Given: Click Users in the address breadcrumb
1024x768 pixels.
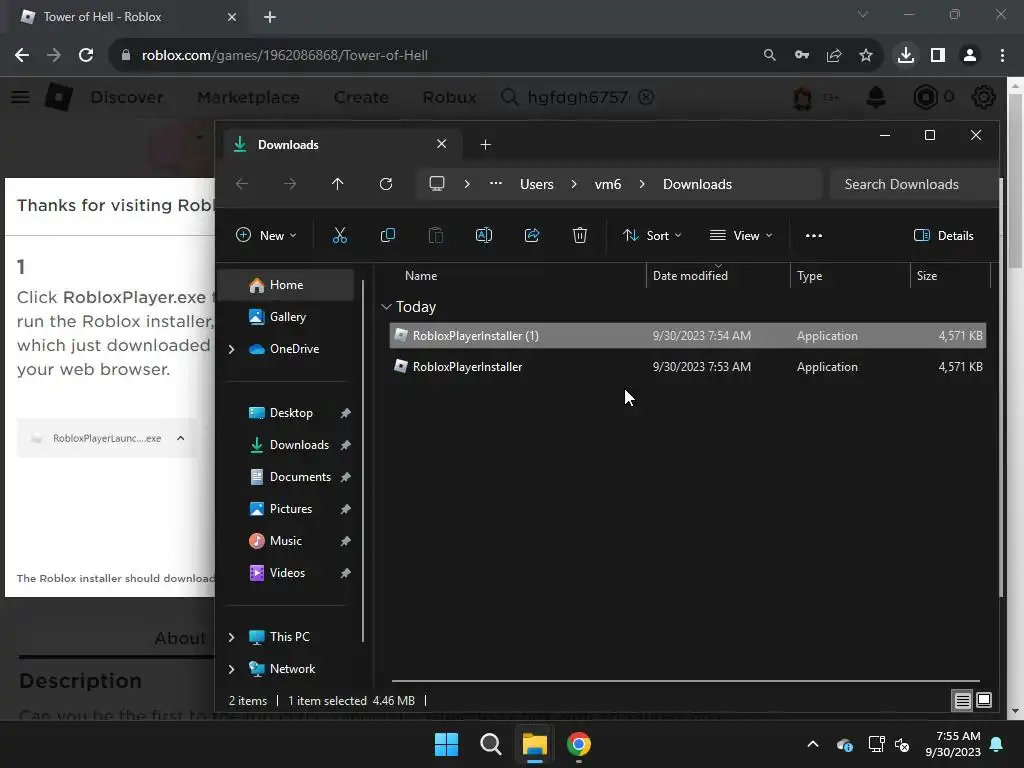Looking at the screenshot, I should point(537,184).
